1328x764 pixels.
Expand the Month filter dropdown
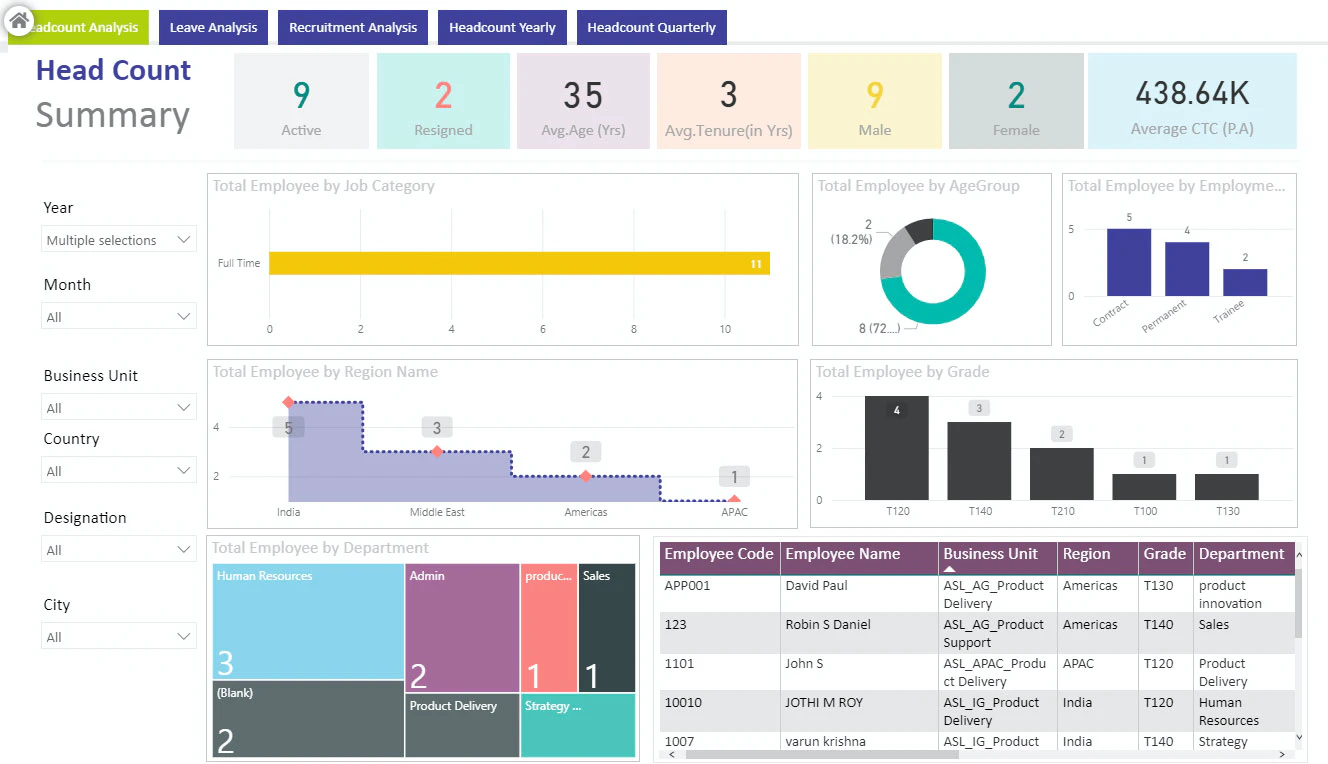point(119,317)
